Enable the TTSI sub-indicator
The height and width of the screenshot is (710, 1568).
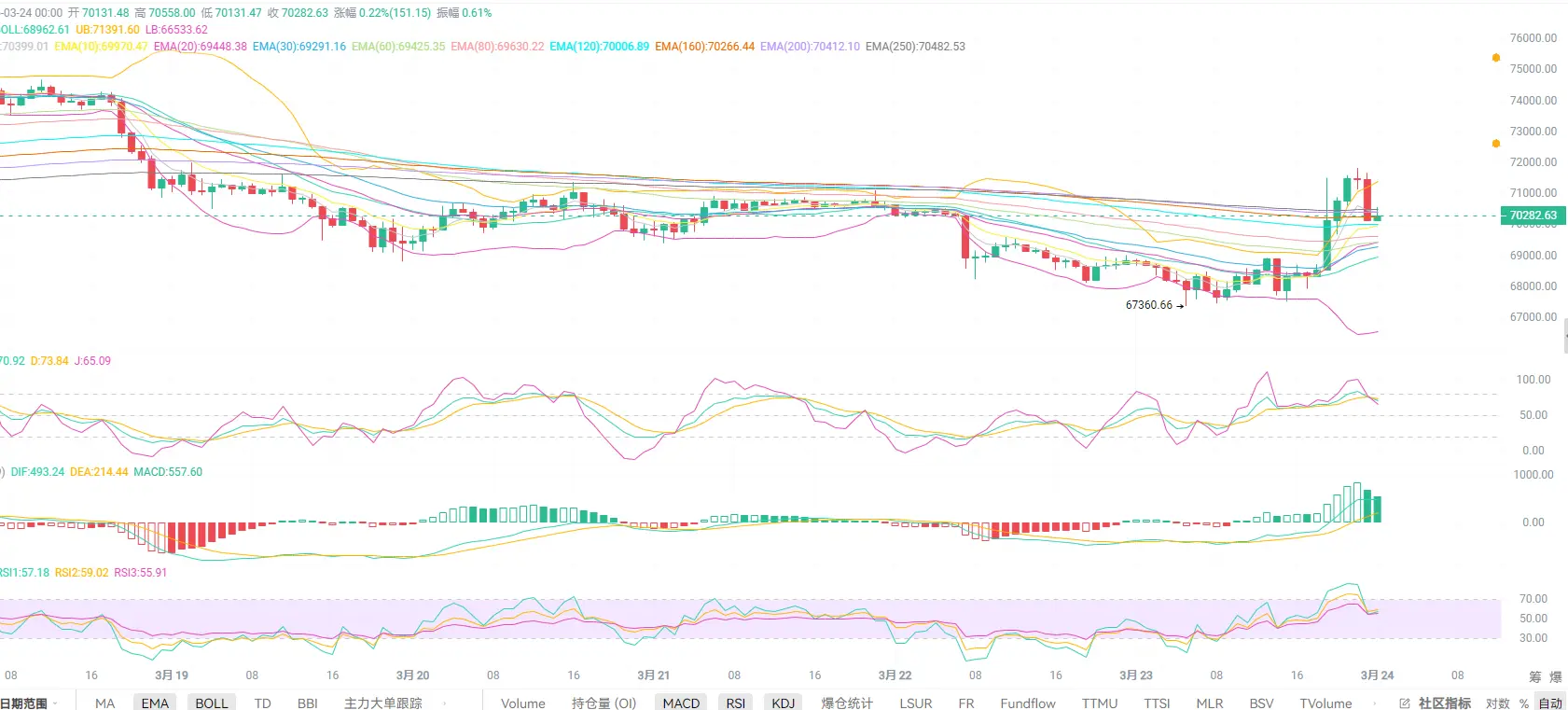click(1158, 703)
